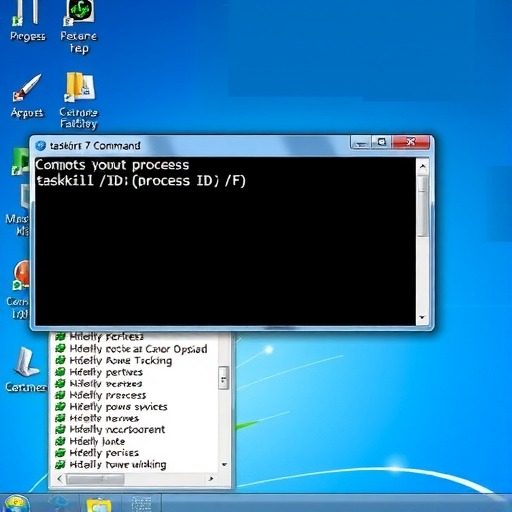
Task: Click the "tasktrt 7 Command" window title
Action: tap(95, 146)
